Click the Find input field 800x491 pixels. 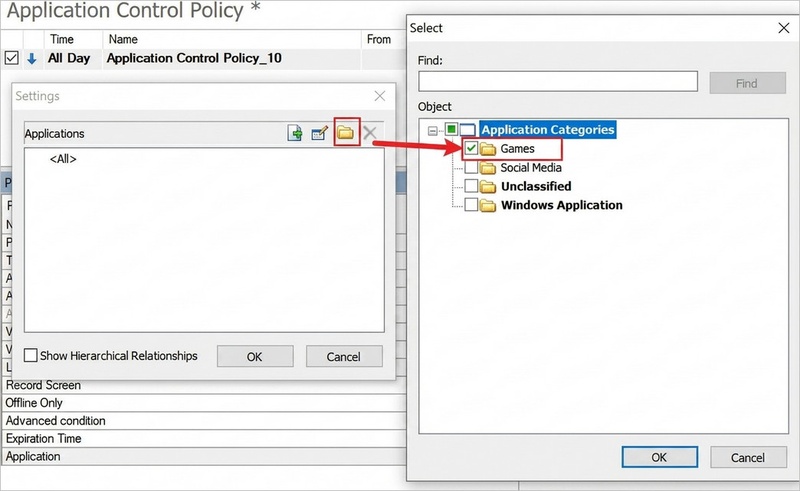pyautogui.click(x=558, y=82)
